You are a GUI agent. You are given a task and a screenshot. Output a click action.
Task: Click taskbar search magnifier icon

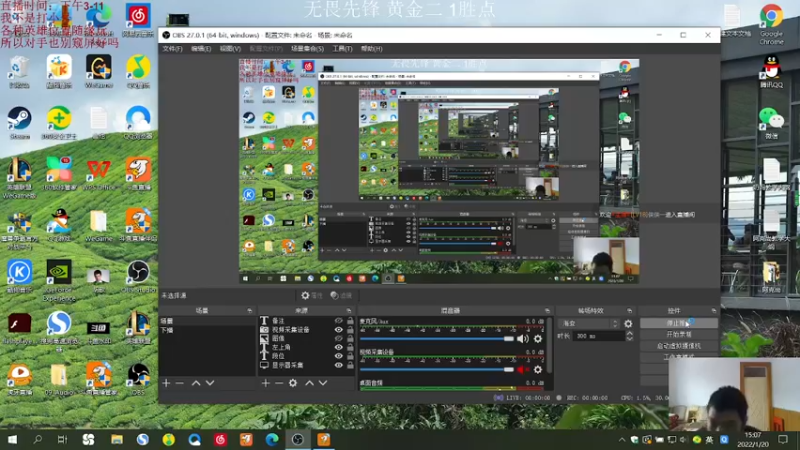tap(37, 439)
